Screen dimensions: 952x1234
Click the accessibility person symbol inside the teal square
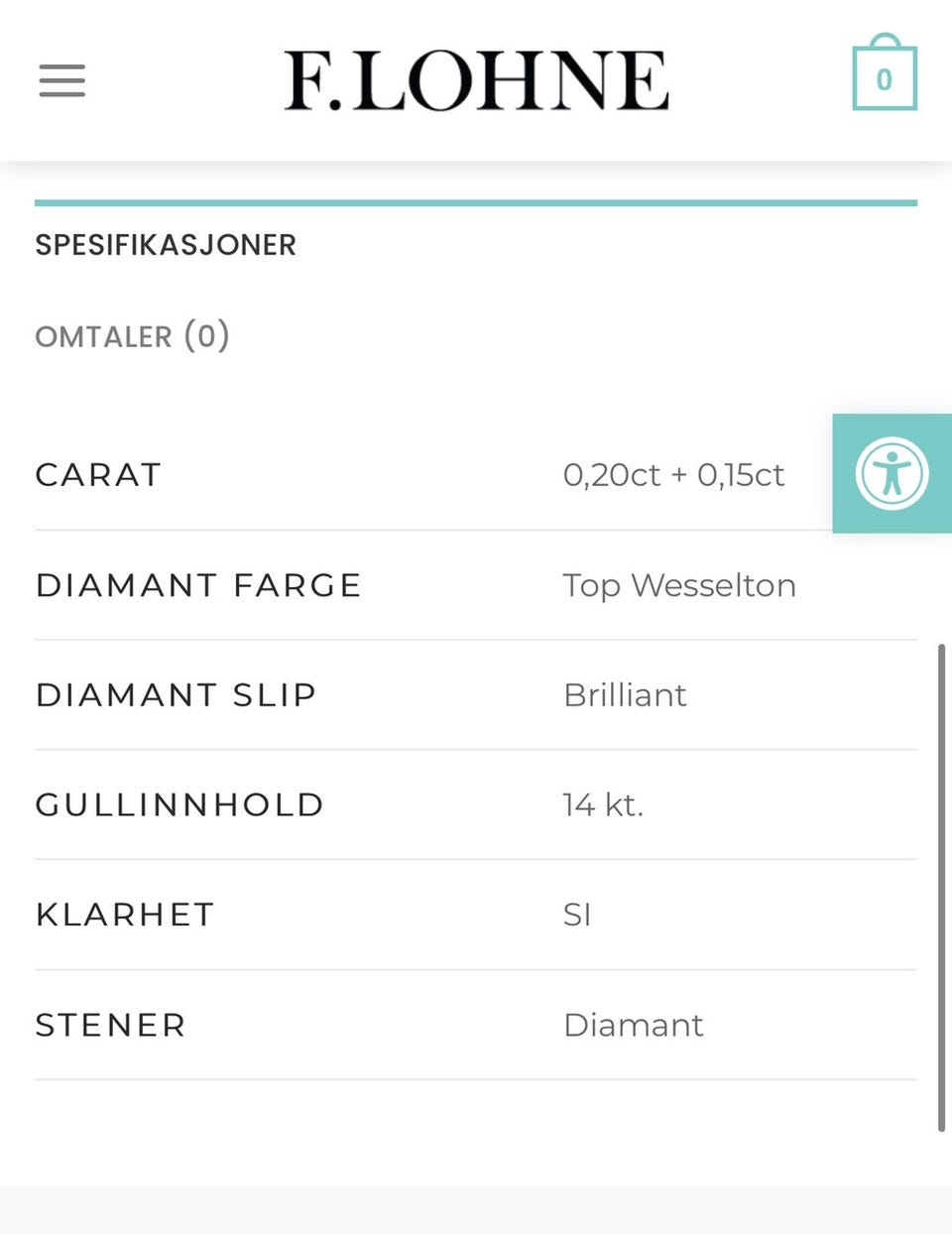(892, 473)
